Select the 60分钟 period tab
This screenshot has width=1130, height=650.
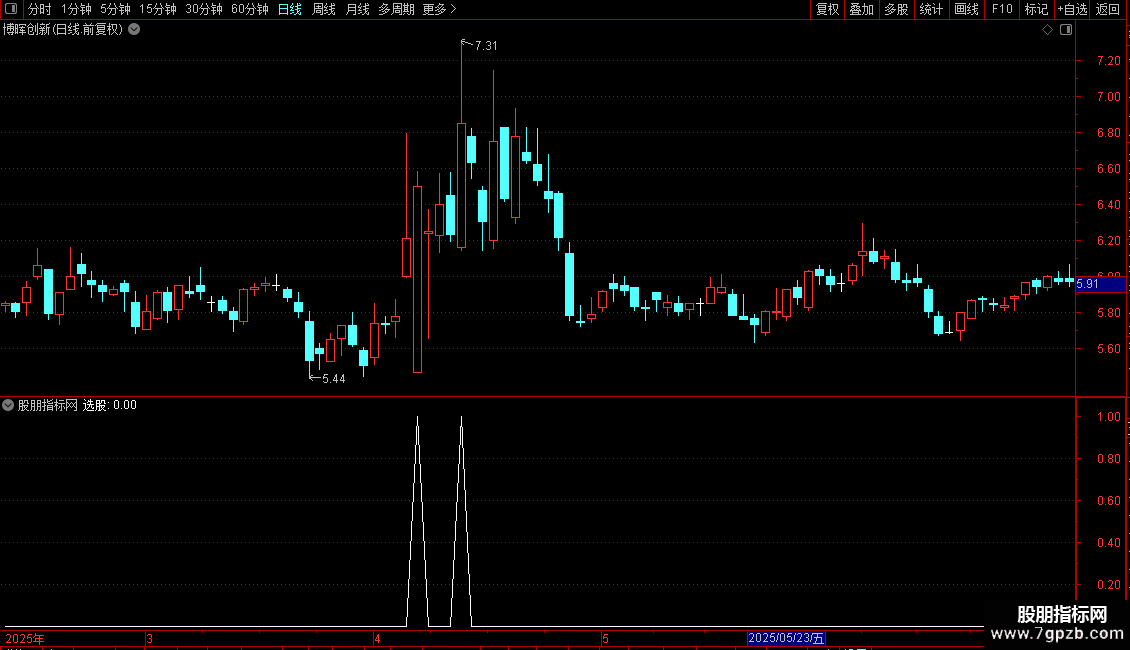click(249, 9)
